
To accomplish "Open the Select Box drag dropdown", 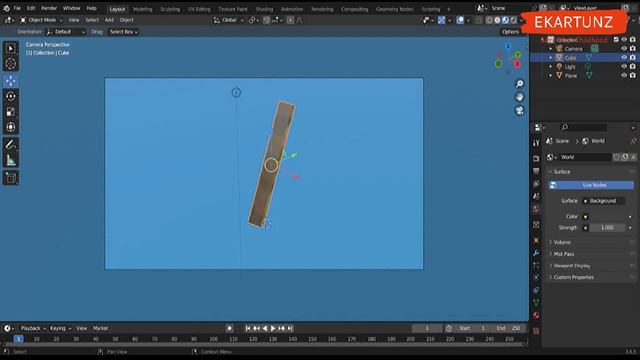I will [123, 32].
